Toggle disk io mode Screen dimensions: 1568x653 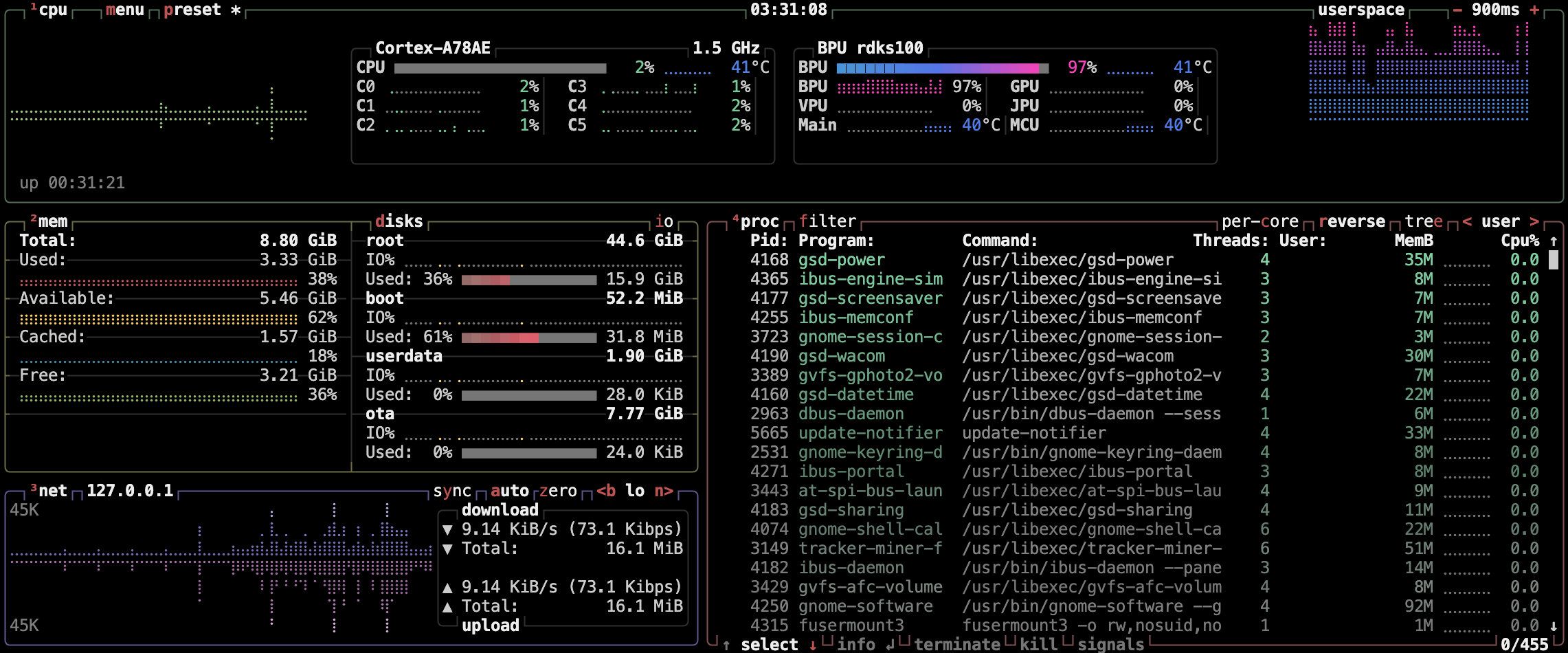664,221
